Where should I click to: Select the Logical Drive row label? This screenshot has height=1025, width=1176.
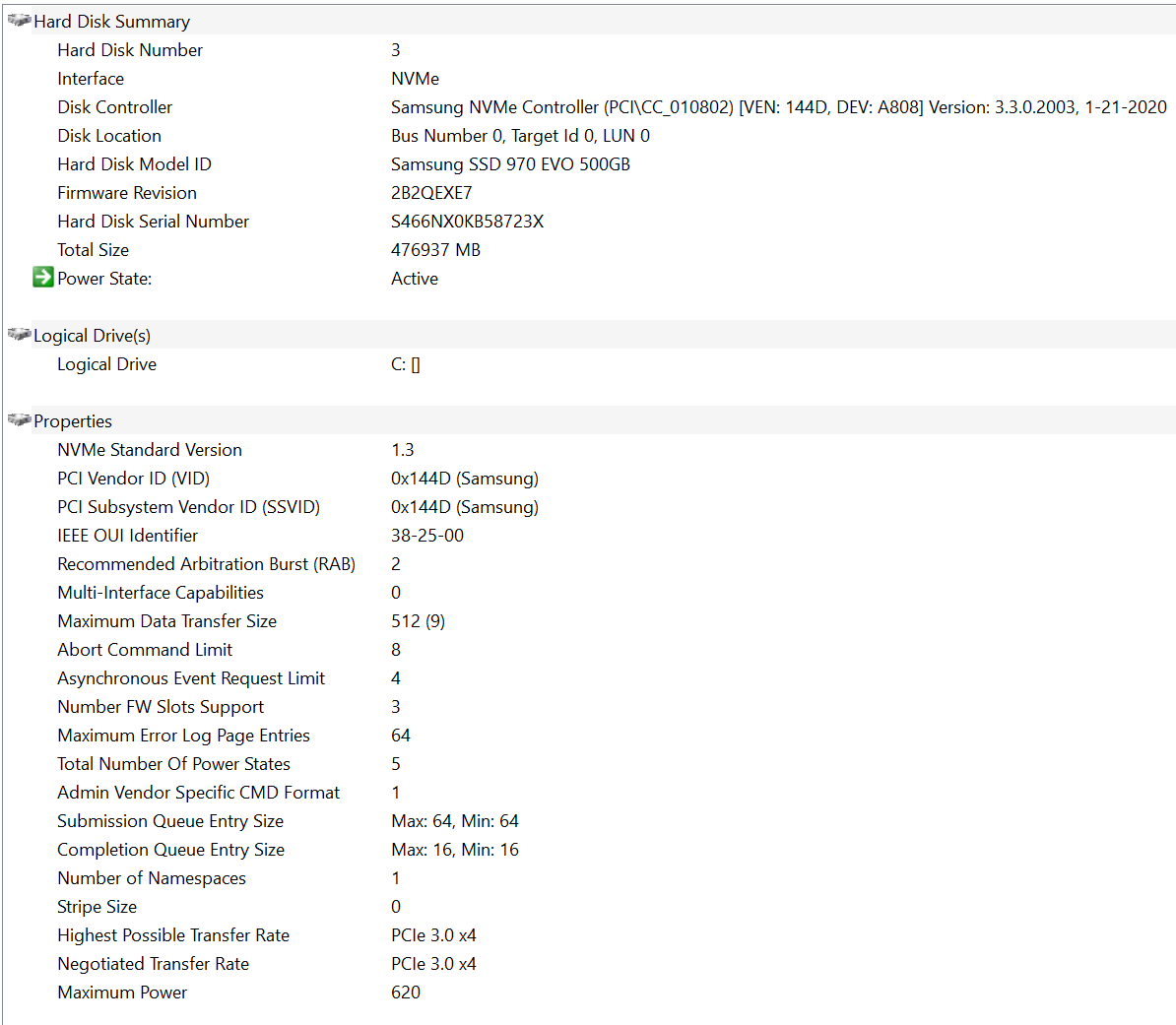click(x=107, y=364)
